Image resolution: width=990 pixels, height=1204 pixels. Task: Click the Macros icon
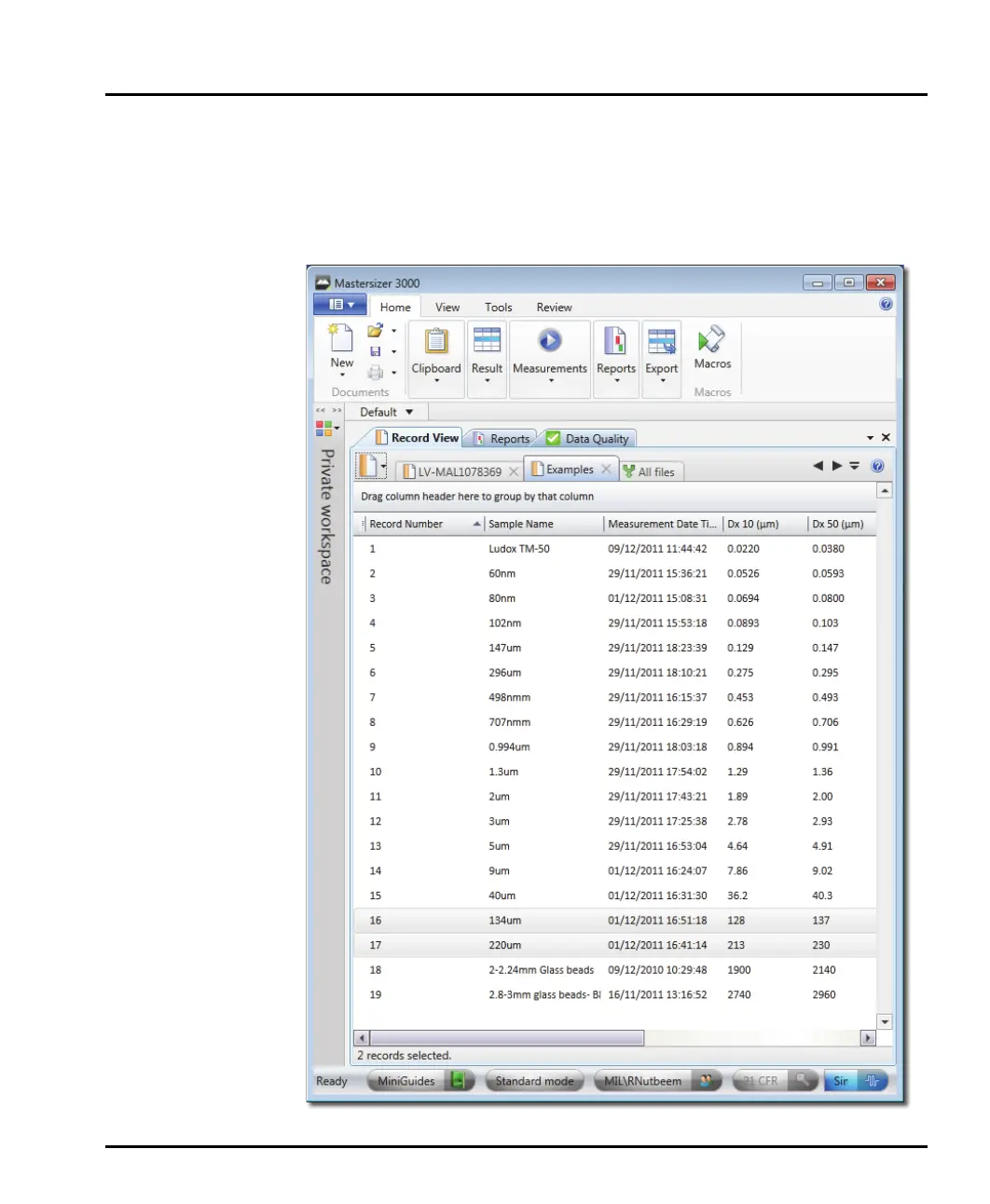point(712,340)
